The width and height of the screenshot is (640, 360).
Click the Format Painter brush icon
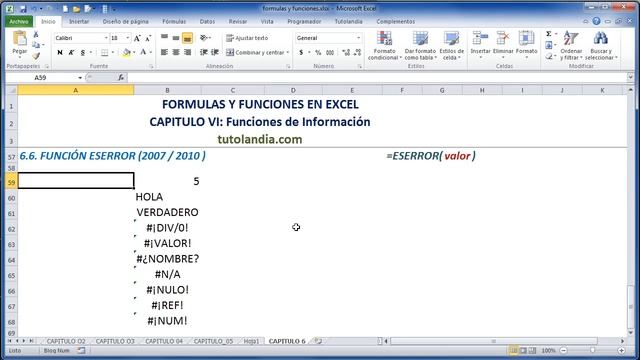(x=36, y=56)
